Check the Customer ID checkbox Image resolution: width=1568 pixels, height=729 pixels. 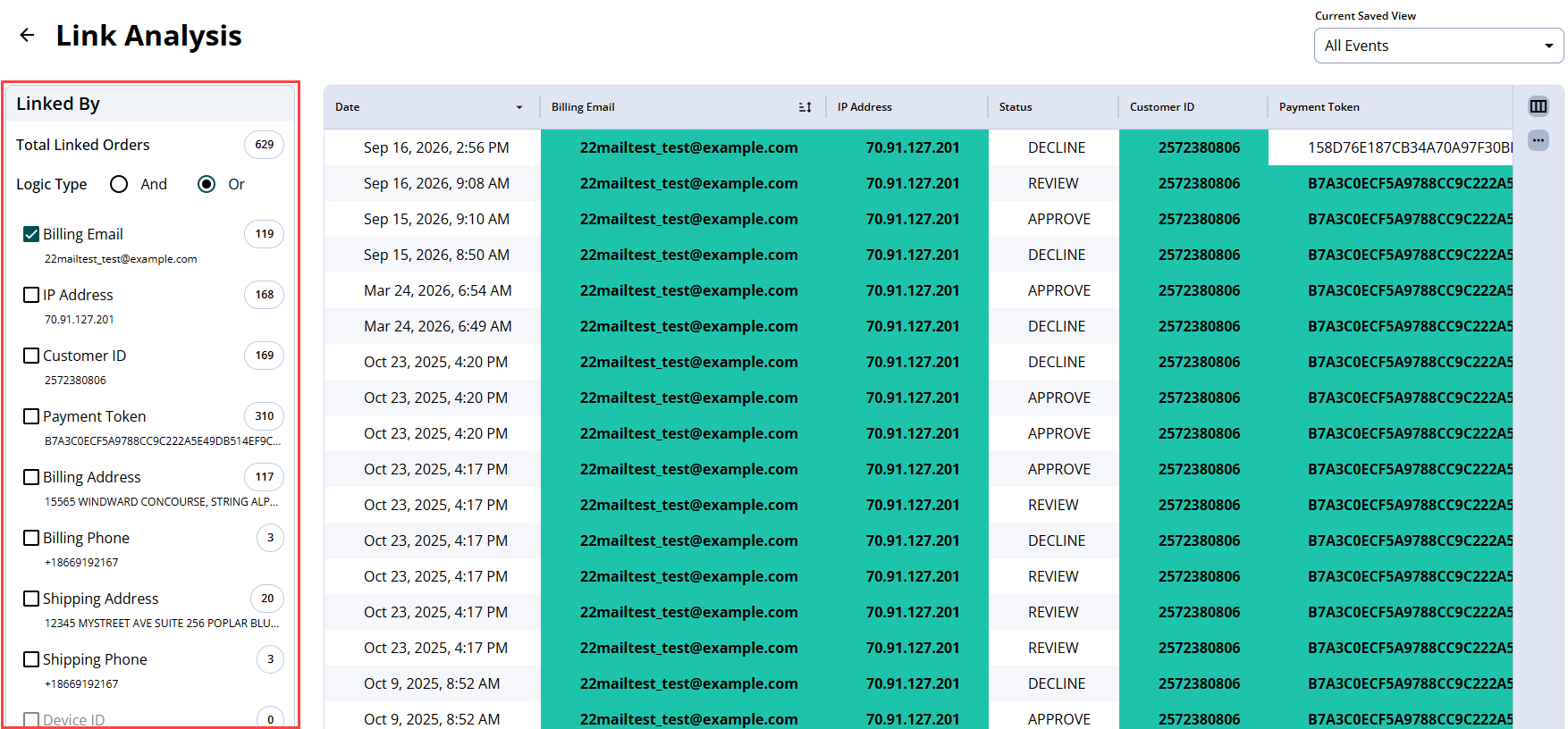pyautogui.click(x=31, y=356)
